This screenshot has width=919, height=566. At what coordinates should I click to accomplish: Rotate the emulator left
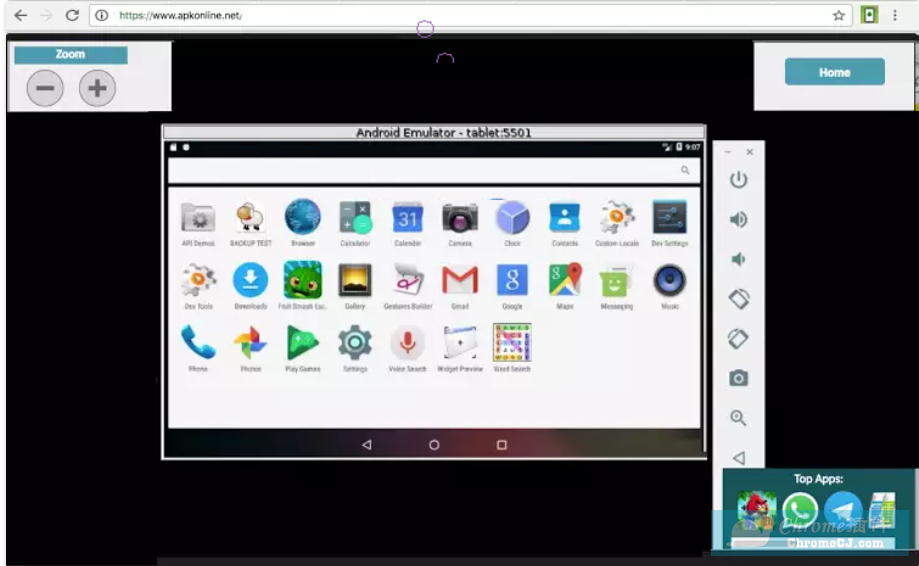point(738,299)
